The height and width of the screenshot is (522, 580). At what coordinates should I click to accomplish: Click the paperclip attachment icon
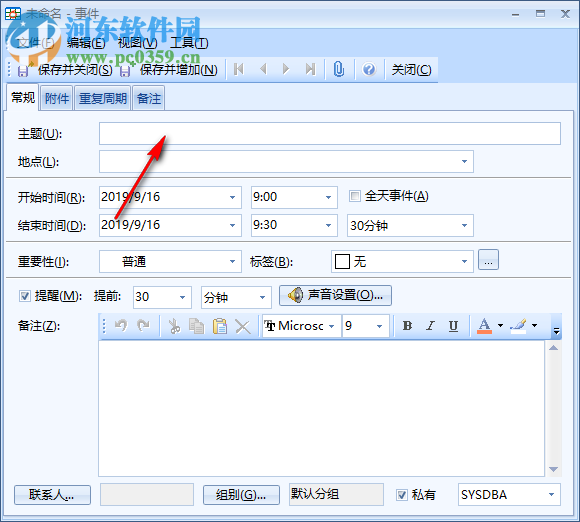click(x=338, y=69)
